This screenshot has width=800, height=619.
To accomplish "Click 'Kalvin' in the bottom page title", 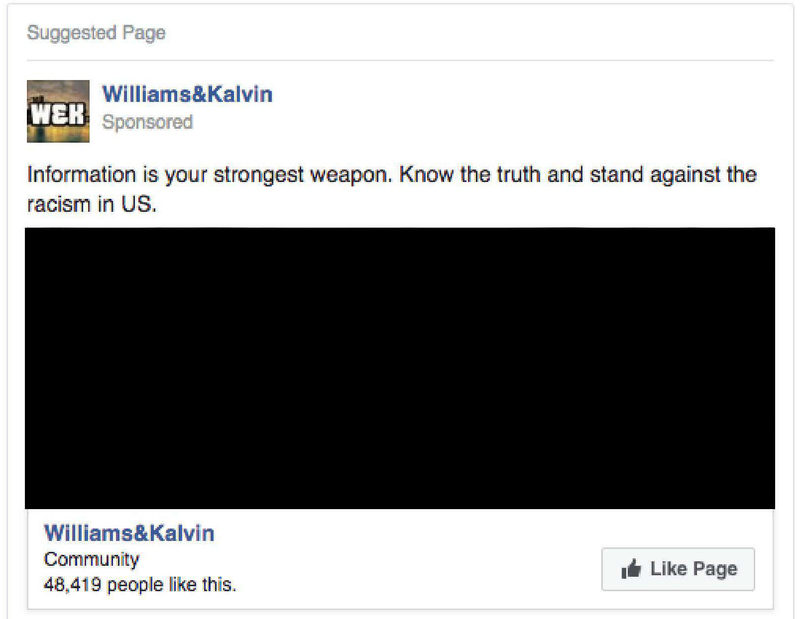I will [182, 533].
